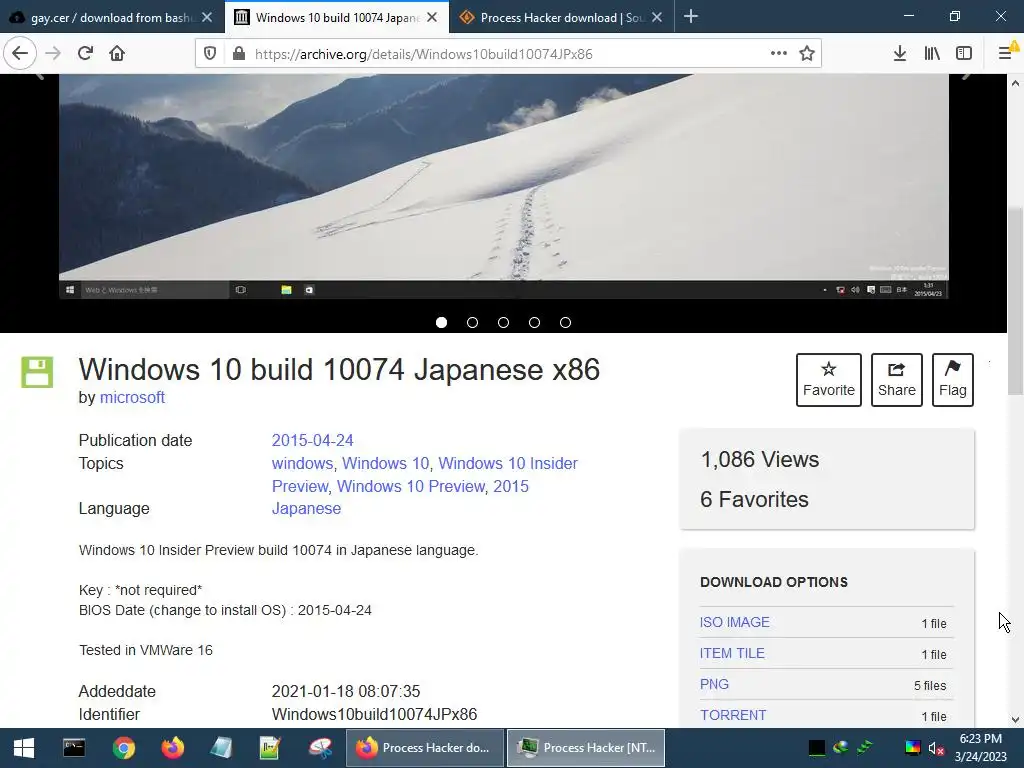Open the Library bookmarks and history
The height and width of the screenshot is (768, 1024).
(932, 54)
